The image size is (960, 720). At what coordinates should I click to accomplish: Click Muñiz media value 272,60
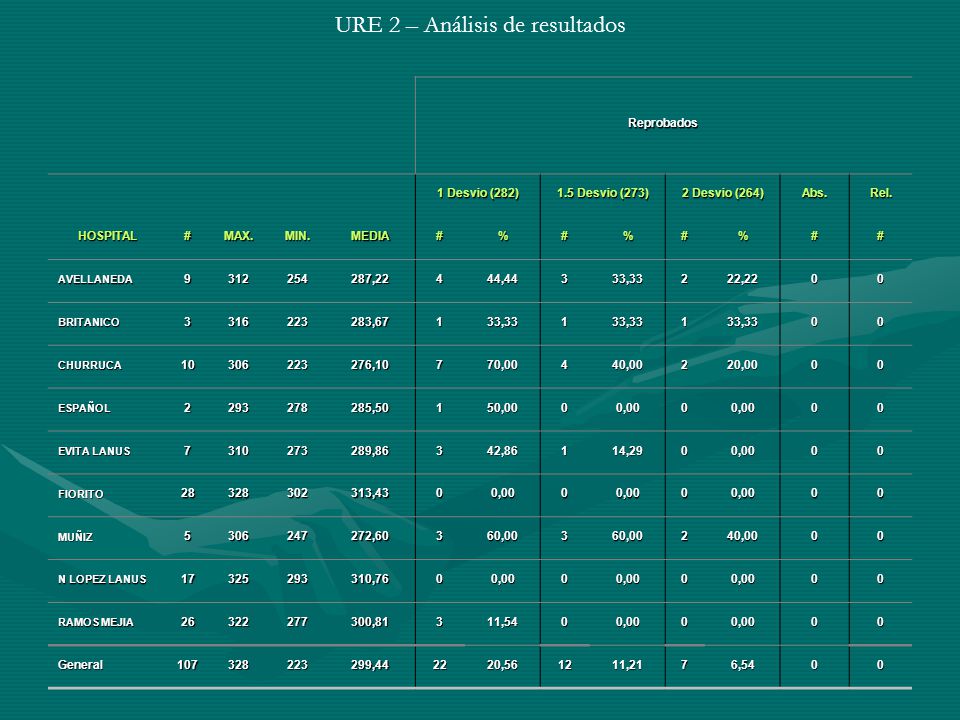click(x=370, y=536)
